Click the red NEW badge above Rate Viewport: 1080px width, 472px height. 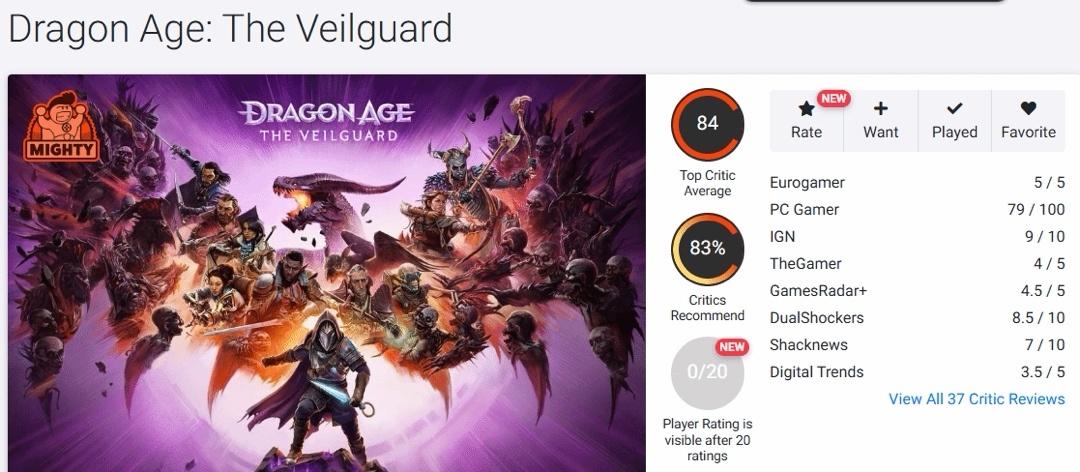tap(833, 99)
